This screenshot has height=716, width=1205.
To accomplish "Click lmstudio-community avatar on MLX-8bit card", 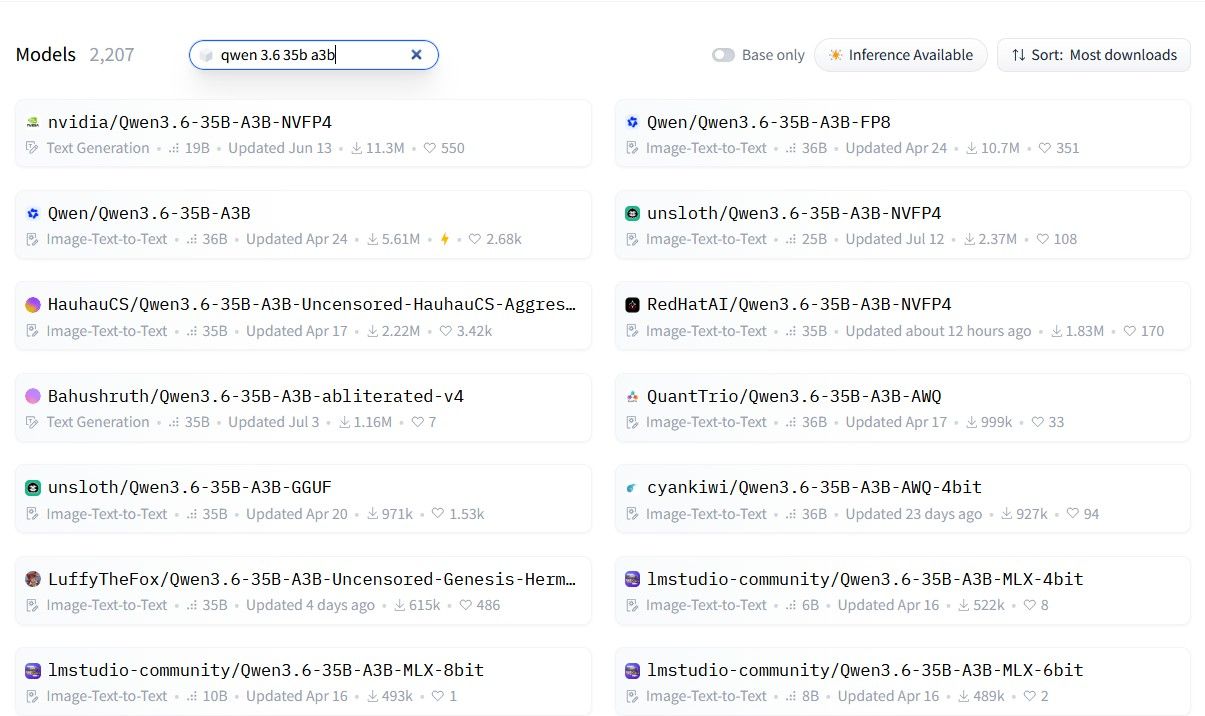I will 33,670.
